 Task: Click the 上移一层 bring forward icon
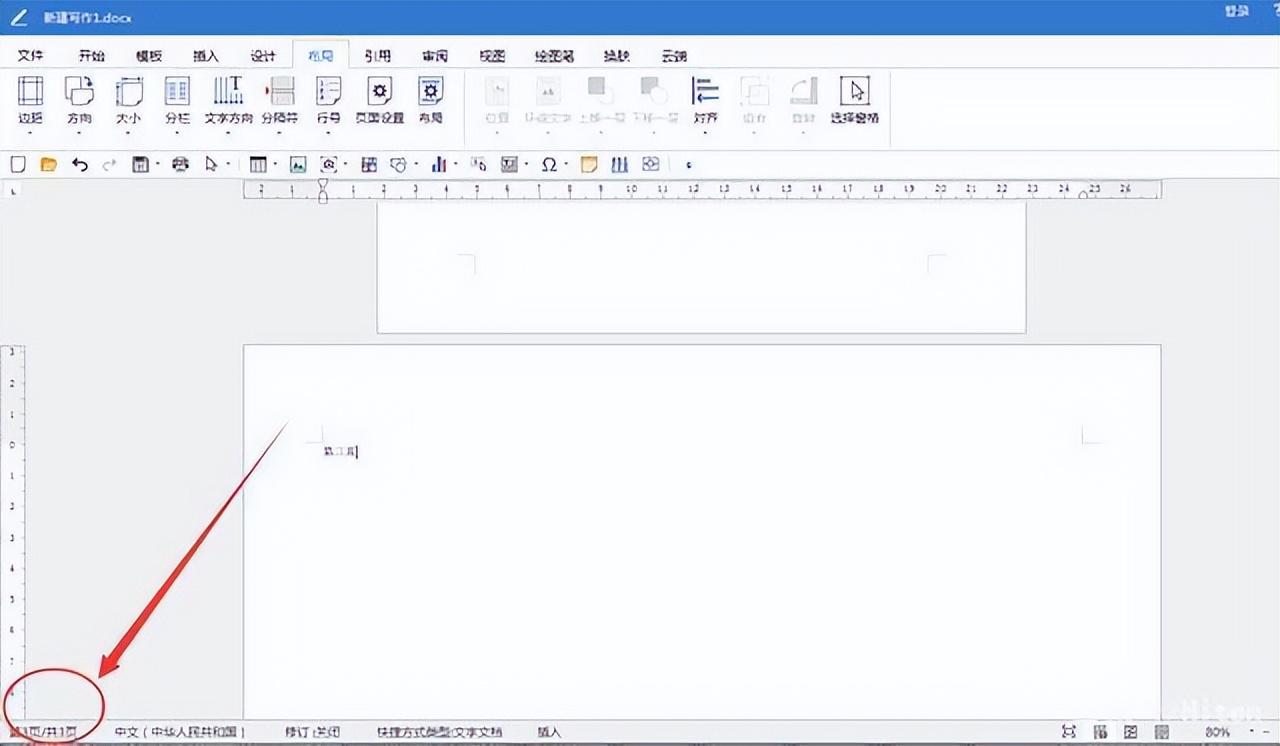(600, 91)
